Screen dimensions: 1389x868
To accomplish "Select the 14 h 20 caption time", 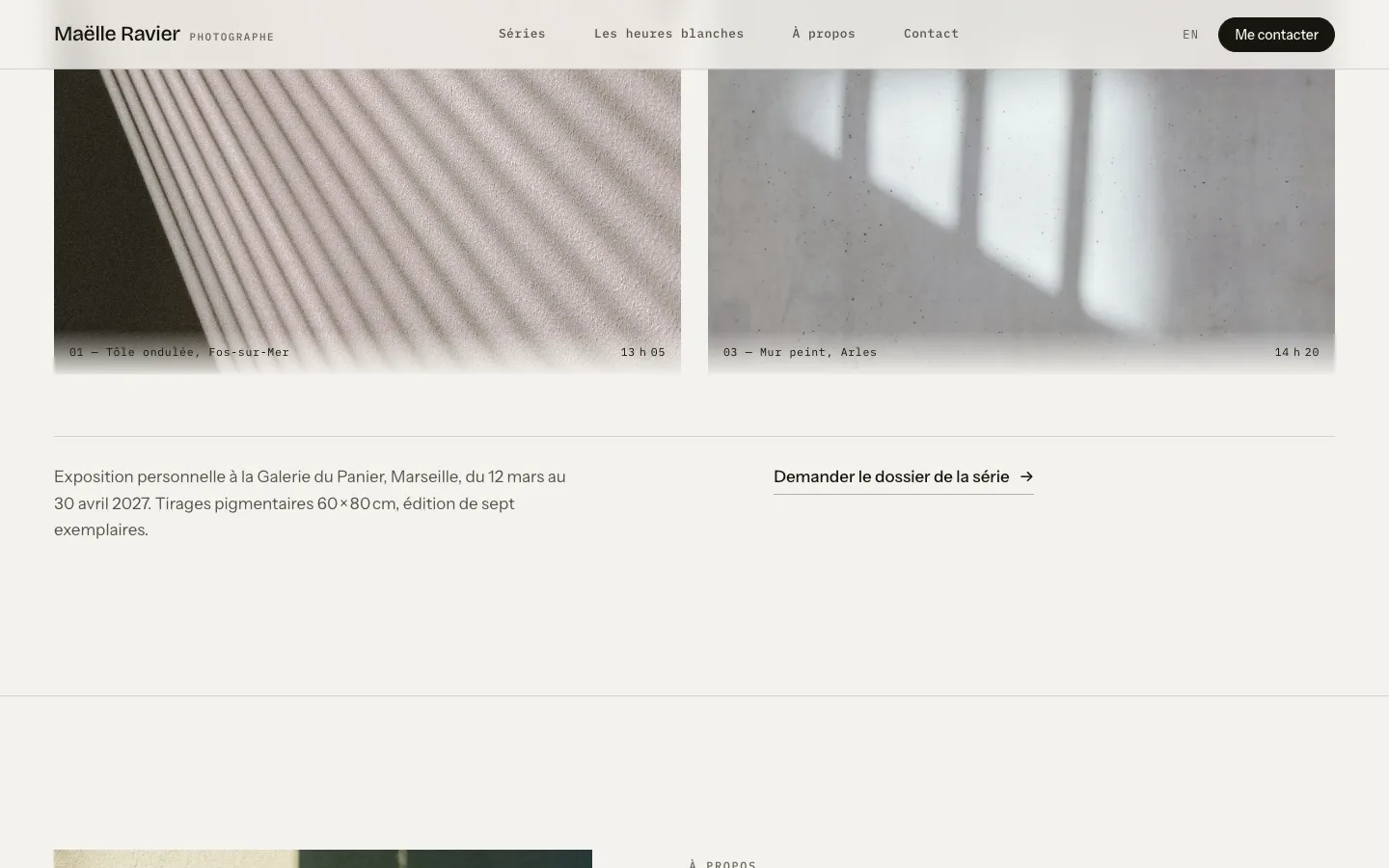I will [1297, 352].
